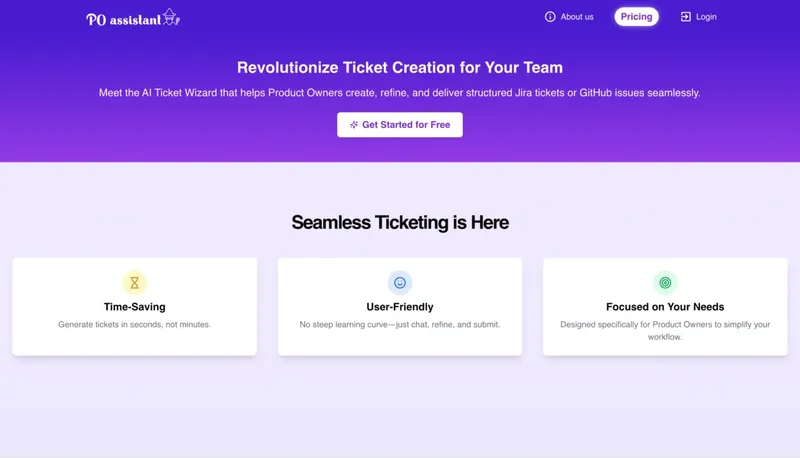
Task: Open the Login link
Action: 706,17
